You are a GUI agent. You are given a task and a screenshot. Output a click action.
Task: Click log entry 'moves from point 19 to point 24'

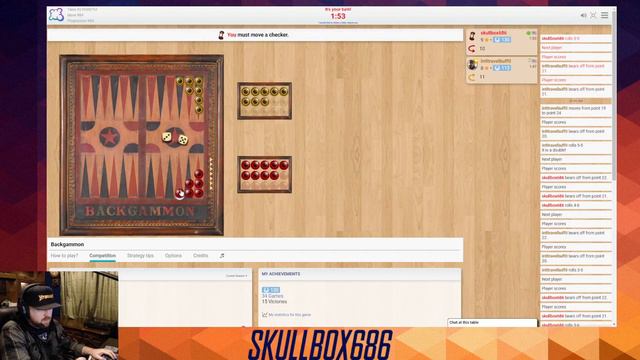tap(576, 110)
